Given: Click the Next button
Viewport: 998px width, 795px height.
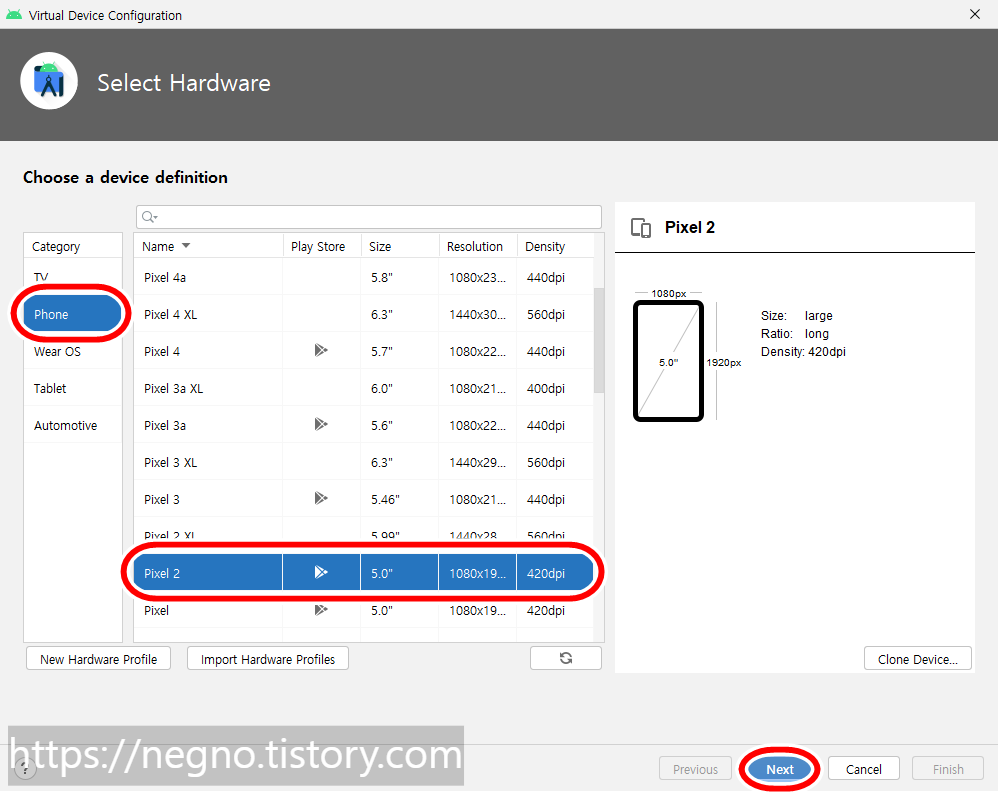Looking at the screenshot, I should pyautogui.click(x=780, y=769).
